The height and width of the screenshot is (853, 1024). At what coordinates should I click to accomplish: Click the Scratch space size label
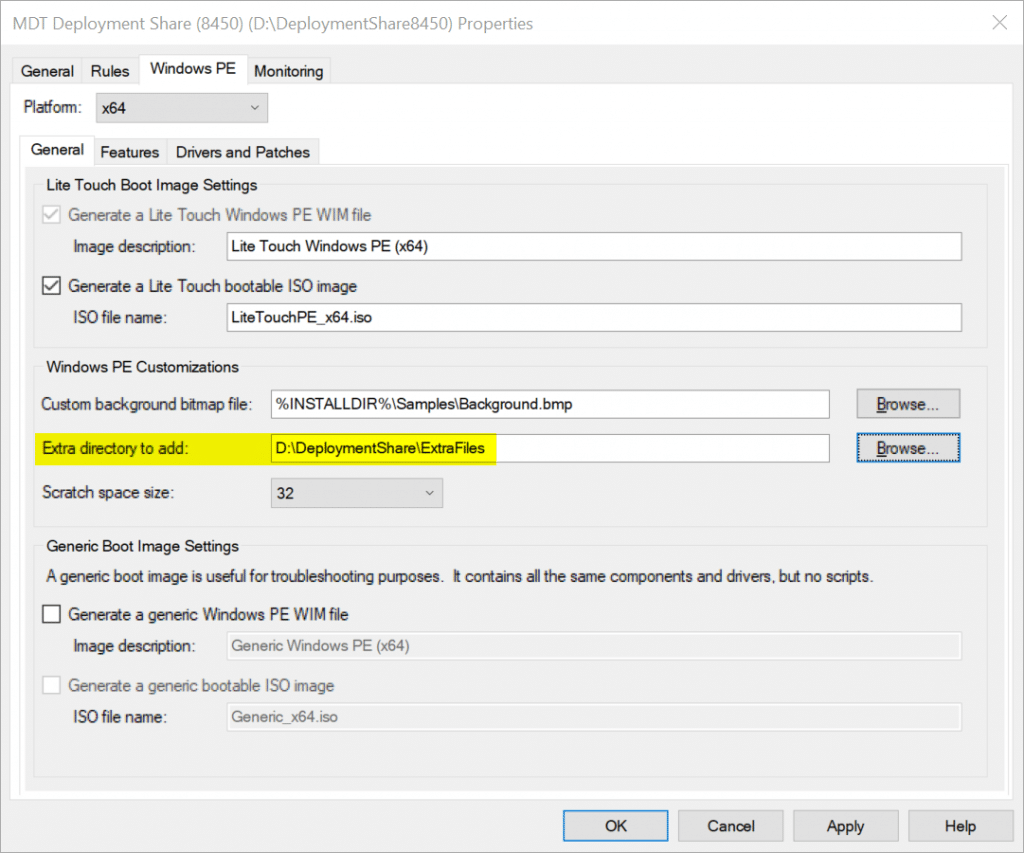tap(108, 492)
